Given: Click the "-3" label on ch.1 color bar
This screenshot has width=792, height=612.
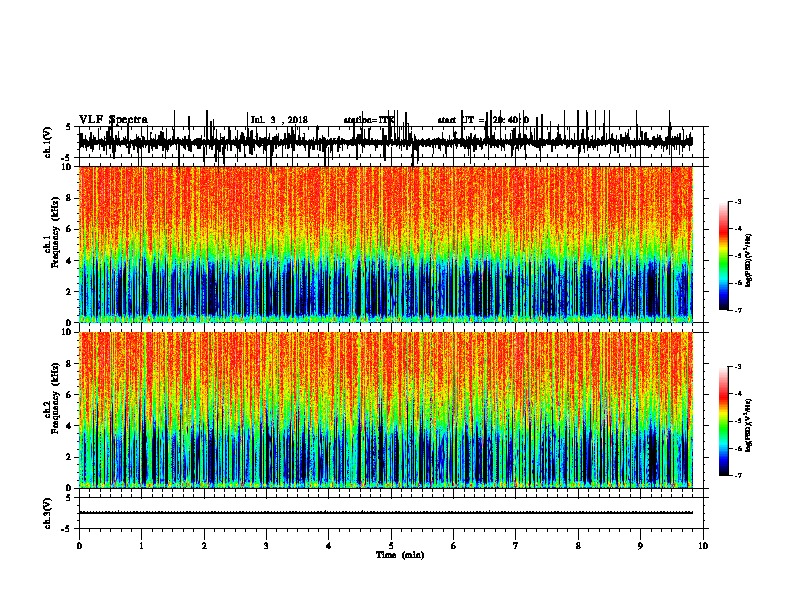Looking at the screenshot, I should click(x=738, y=202).
